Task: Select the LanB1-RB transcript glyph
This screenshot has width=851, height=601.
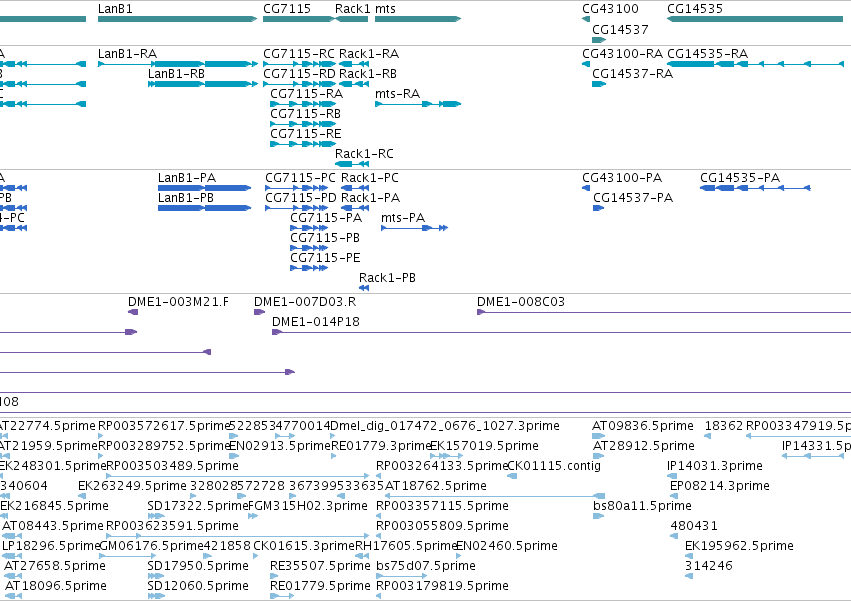Action: pyautogui.click(x=203, y=84)
